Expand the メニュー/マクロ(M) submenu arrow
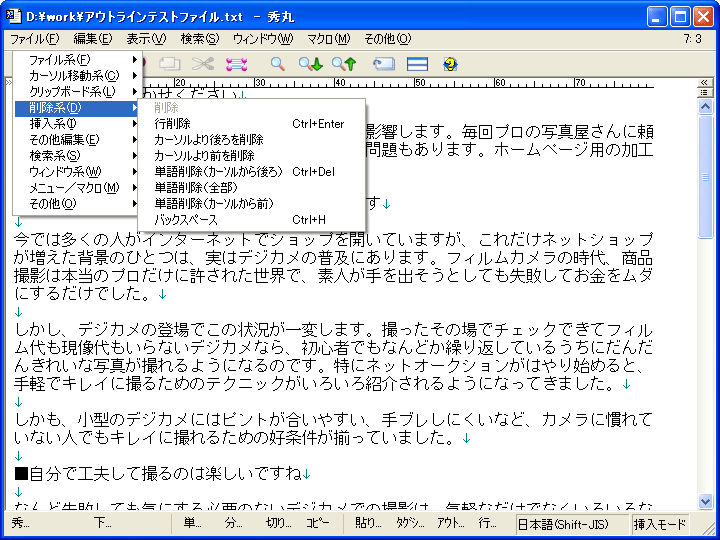The height and width of the screenshot is (540, 720). tap(135, 187)
